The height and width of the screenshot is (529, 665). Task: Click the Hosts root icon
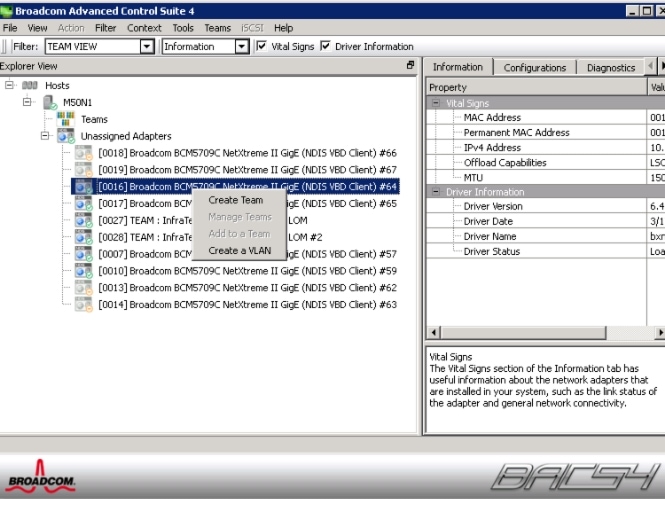tap(30, 85)
